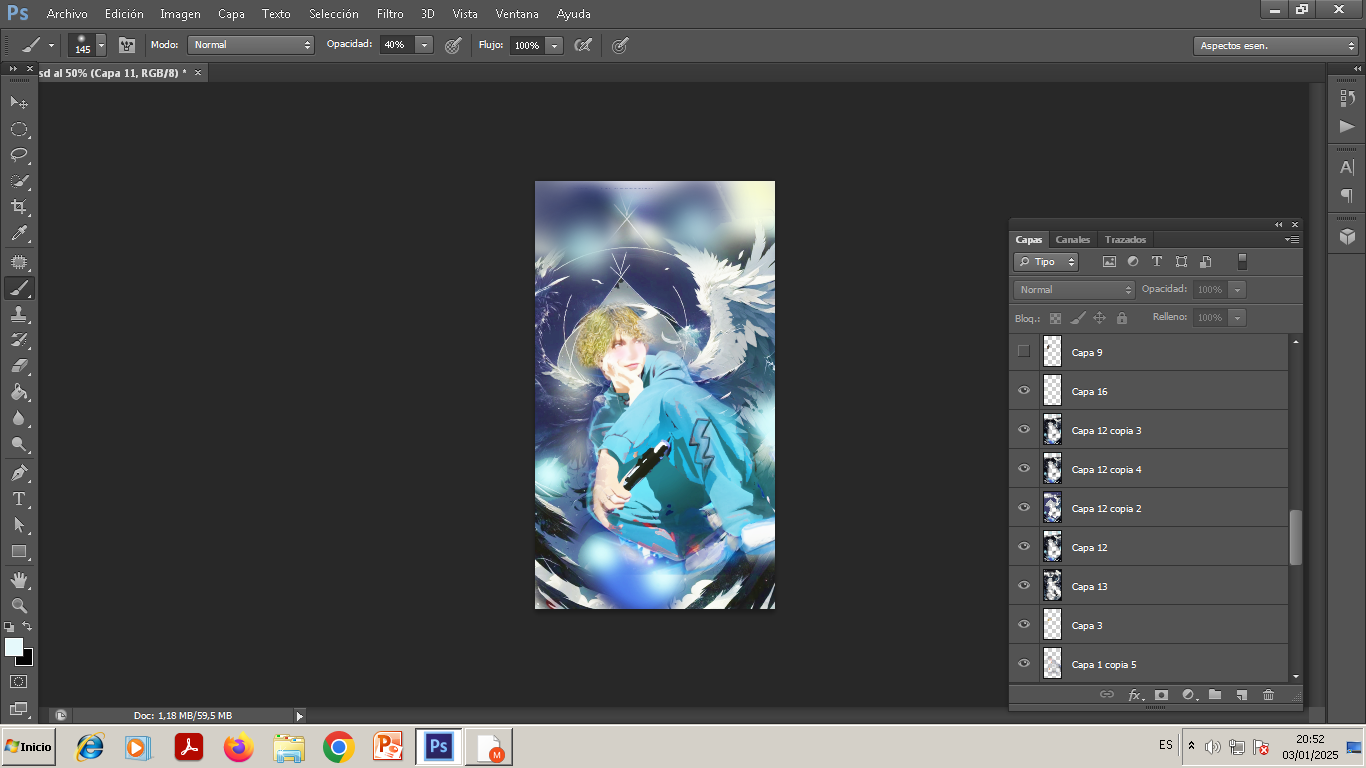Viewport: 1366px width, 768px height.
Task: Hide the Capa 12 copia 3 layer
Action: click(x=1023, y=429)
